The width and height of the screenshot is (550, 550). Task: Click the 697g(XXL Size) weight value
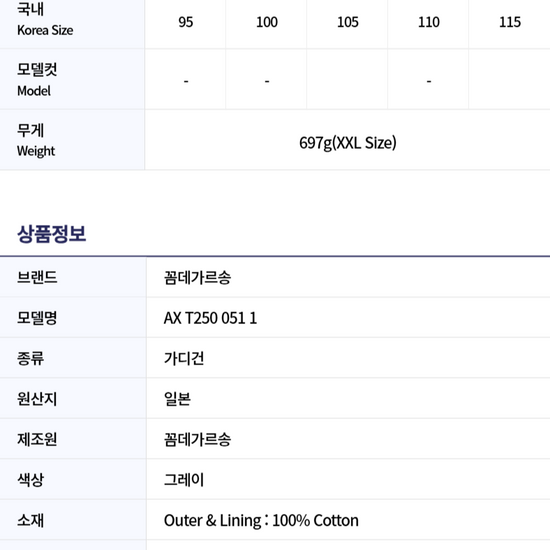(x=348, y=143)
